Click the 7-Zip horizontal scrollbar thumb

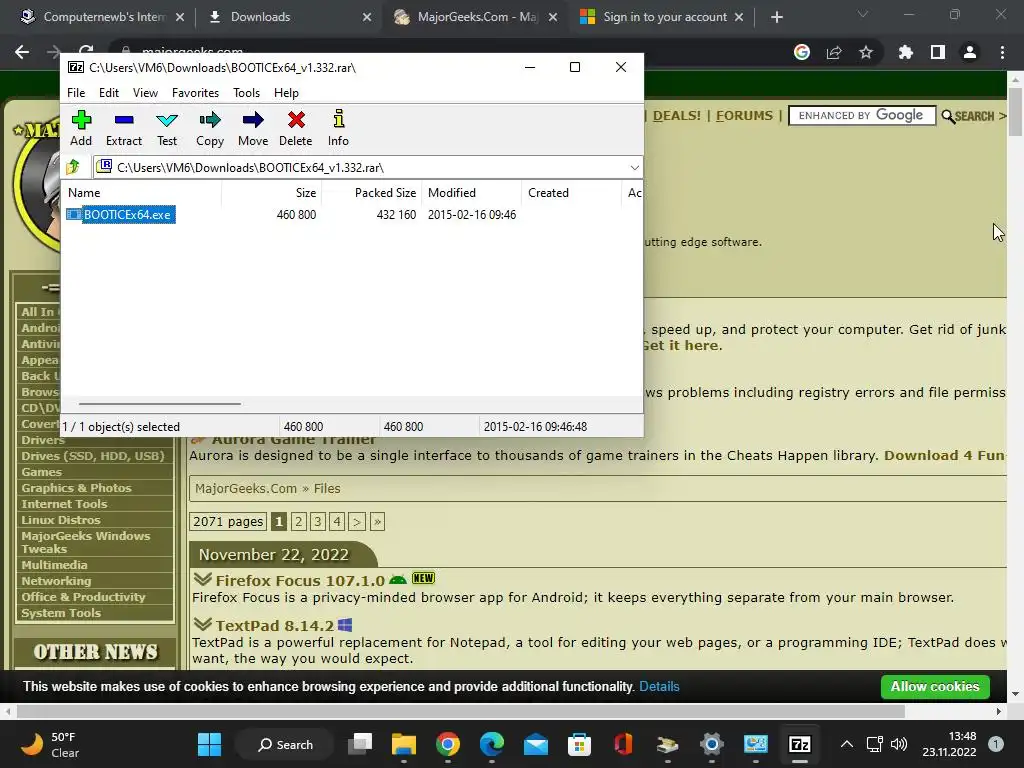coord(160,404)
